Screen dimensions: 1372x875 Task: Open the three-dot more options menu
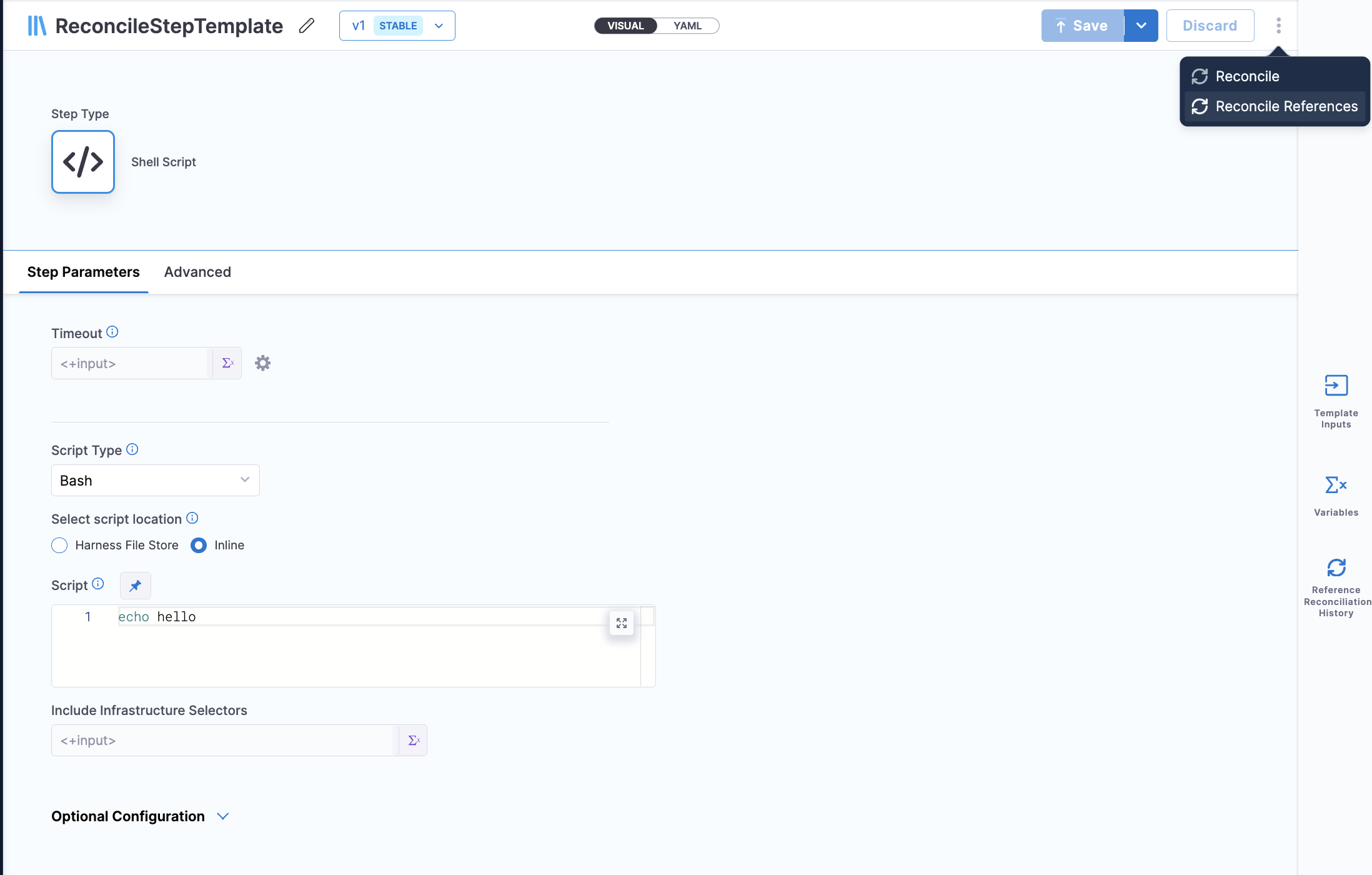click(x=1278, y=26)
